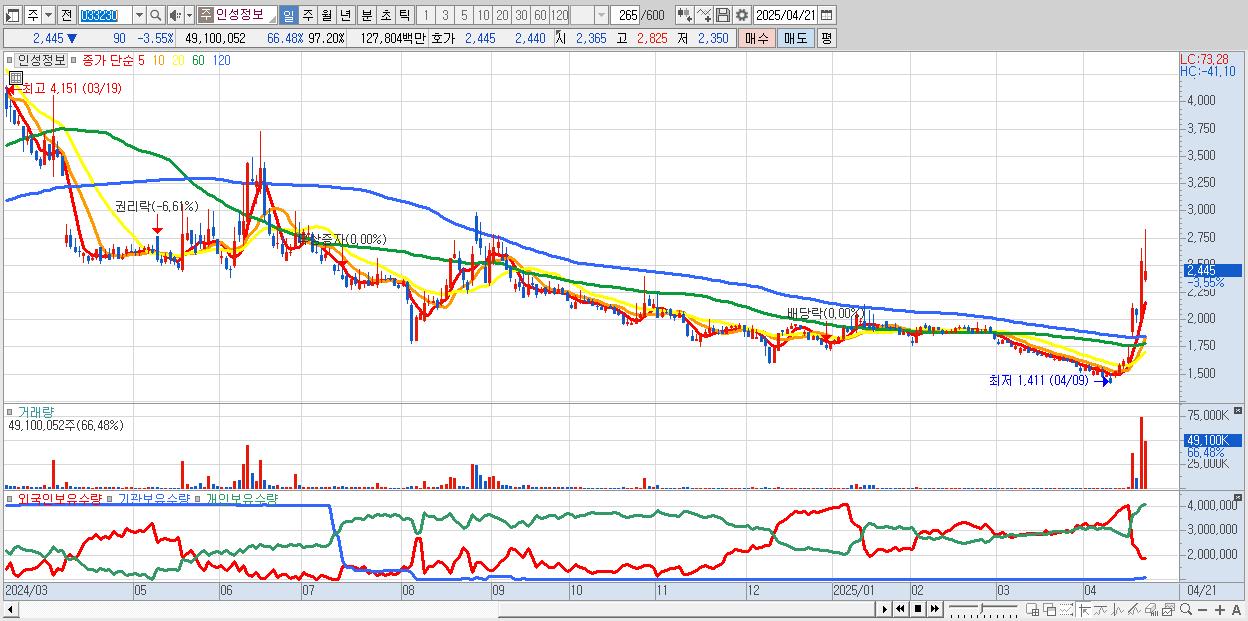This screenshot has height=621, width=1248.
Task: Choose the 30 interval tab
Action: 521,15
